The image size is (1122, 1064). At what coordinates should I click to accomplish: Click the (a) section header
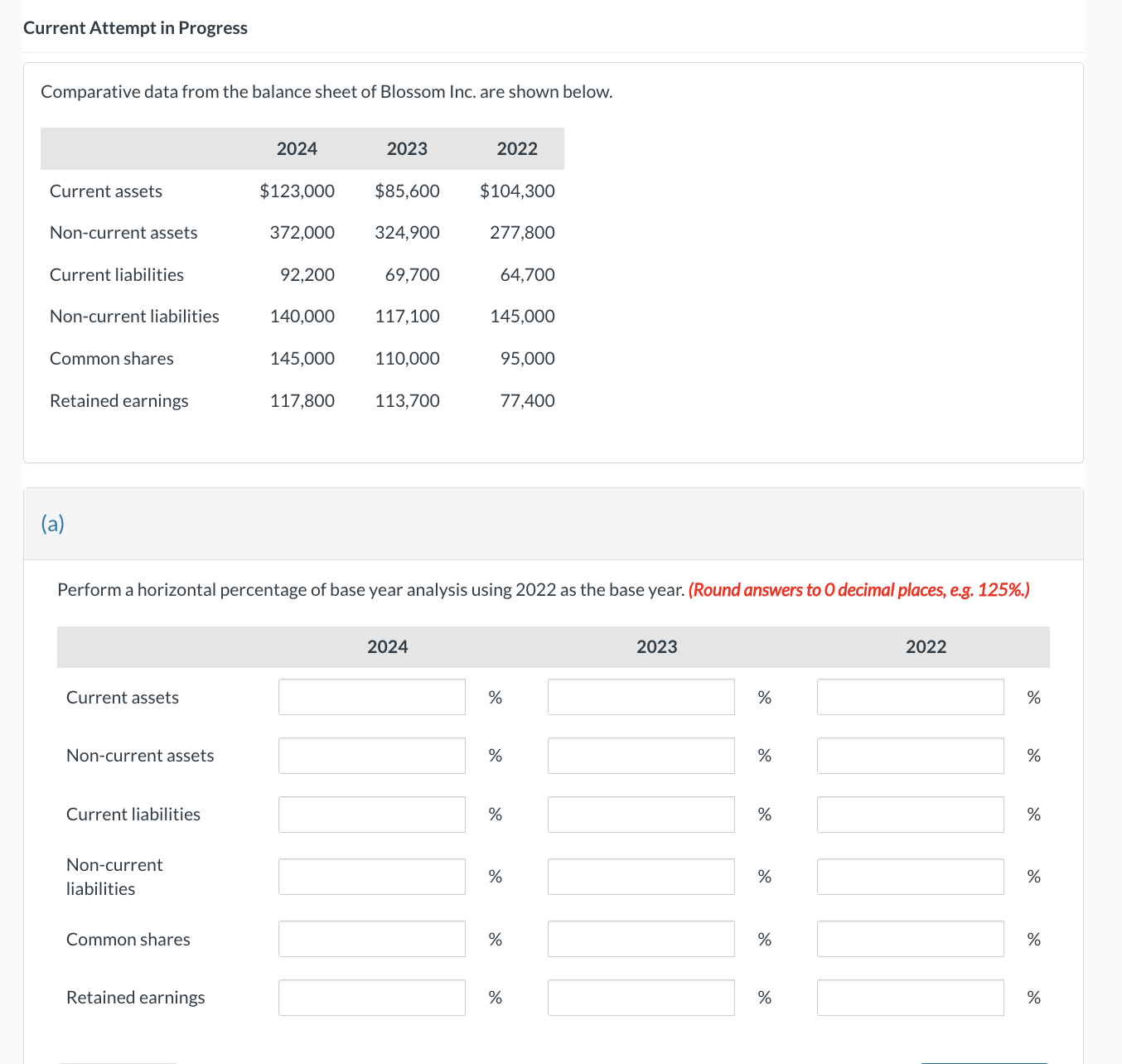(53, 524)
